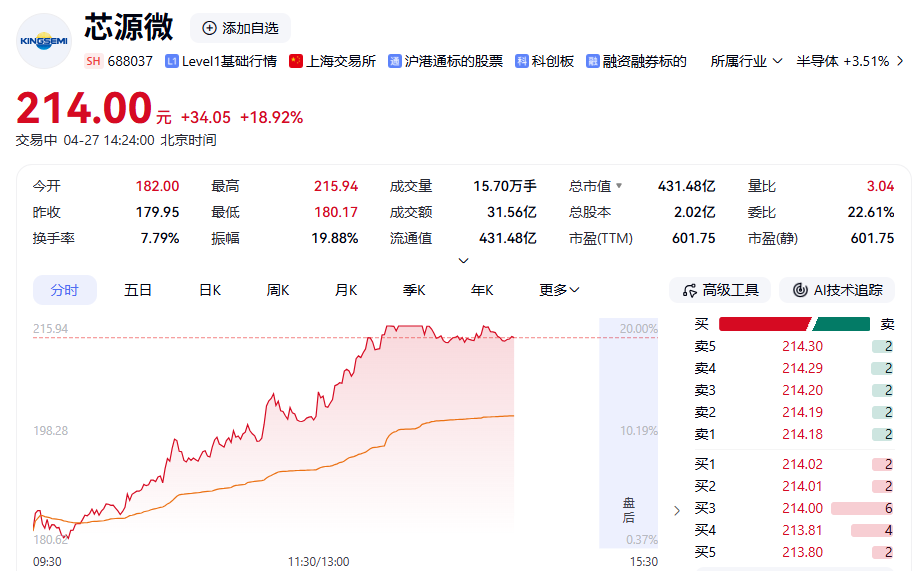
Task: Click the 科创板 tag icon
Action: 522,61
